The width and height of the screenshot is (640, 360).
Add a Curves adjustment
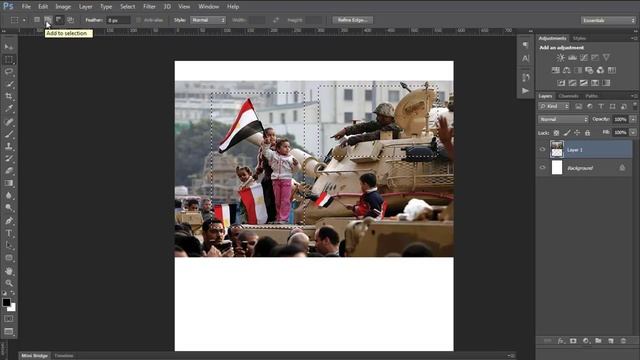point(584,58)
